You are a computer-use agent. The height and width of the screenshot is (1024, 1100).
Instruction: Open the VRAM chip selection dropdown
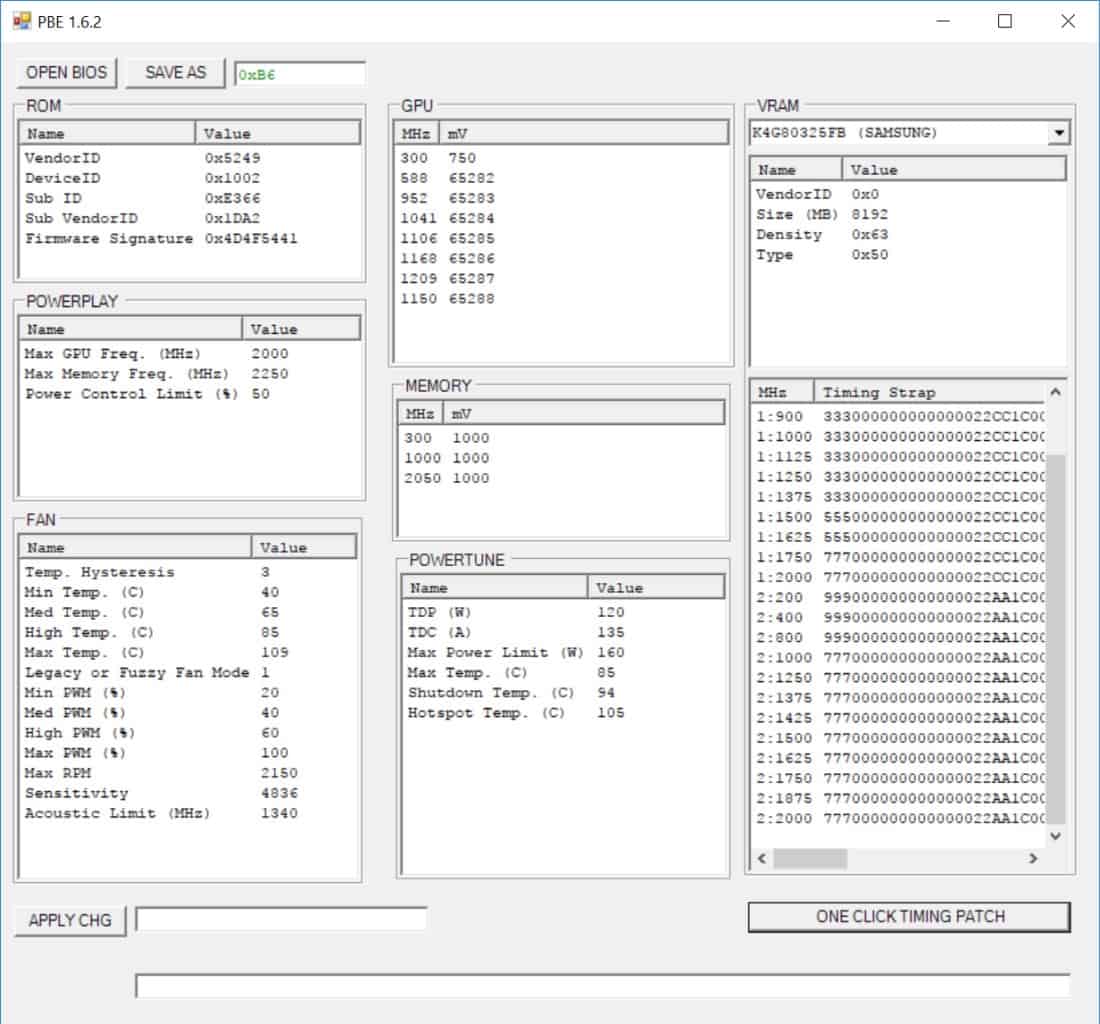(1057, 132)
